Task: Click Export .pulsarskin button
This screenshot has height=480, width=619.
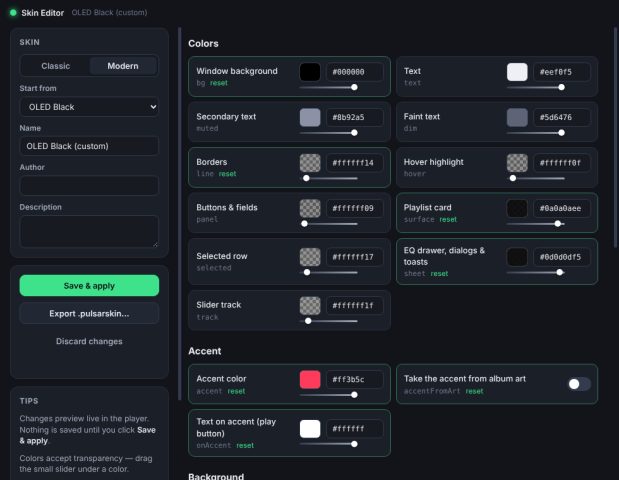Action: 89,313
